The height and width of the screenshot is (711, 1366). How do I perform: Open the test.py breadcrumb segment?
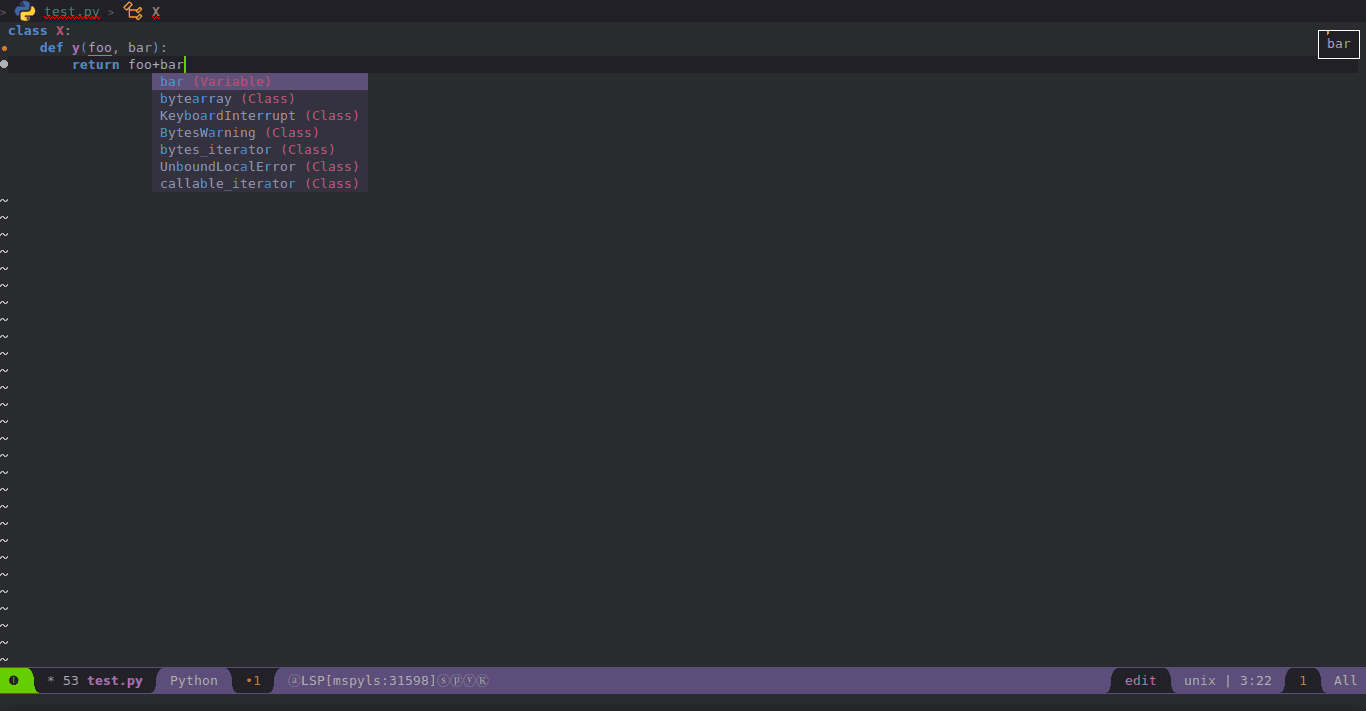[71, 12]
